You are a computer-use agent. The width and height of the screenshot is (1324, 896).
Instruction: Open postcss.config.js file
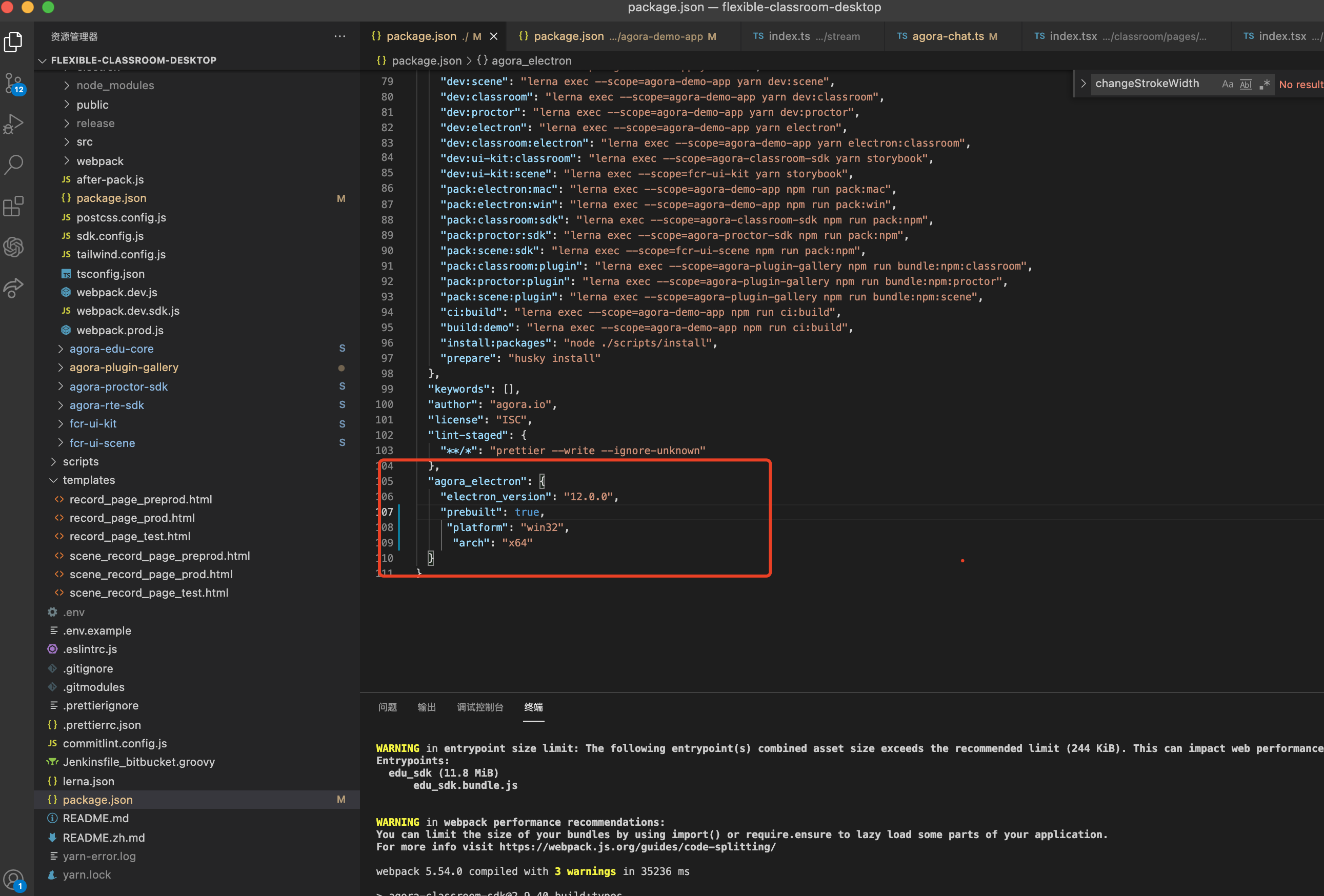tap(121, 217)
